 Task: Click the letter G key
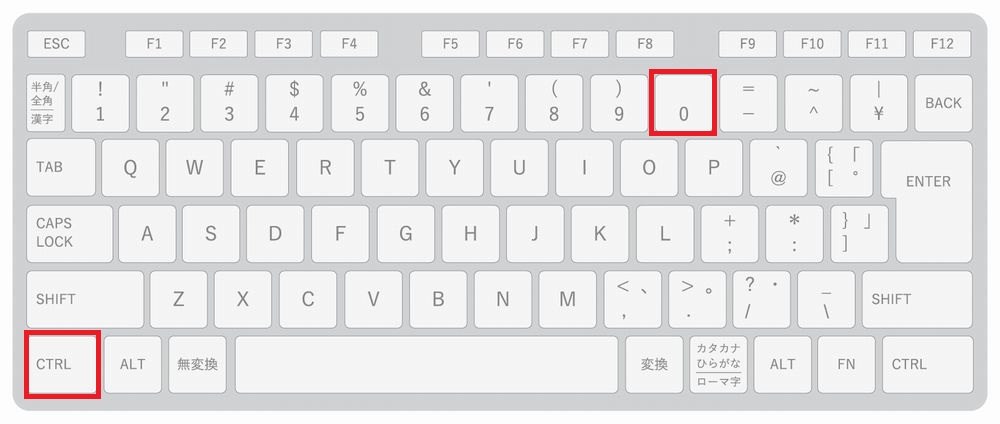click(x=406, y=233)
